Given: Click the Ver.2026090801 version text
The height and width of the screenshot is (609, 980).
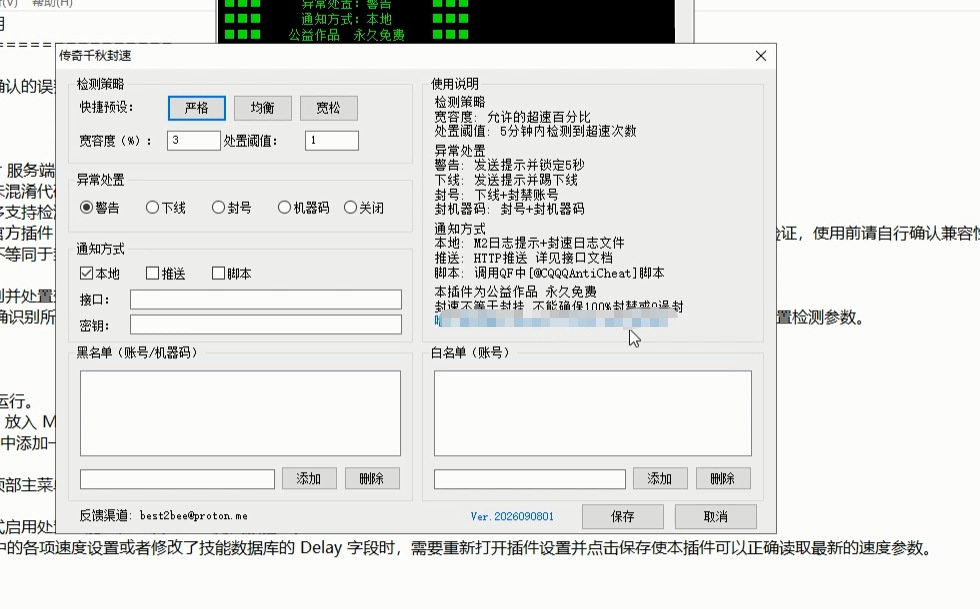Looking at the screenshot, I should click(x=512, y=516).
